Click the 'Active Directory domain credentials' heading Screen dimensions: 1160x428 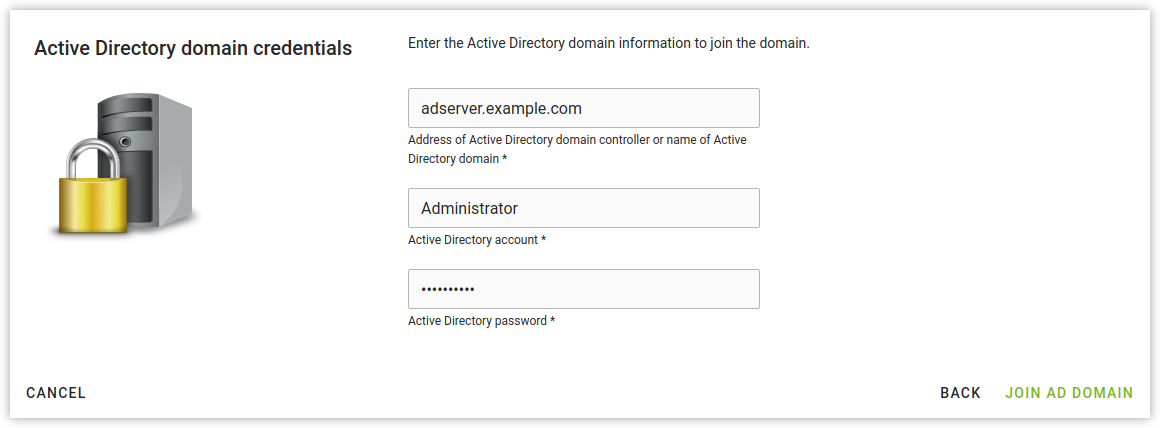click(x=193, y=48)
